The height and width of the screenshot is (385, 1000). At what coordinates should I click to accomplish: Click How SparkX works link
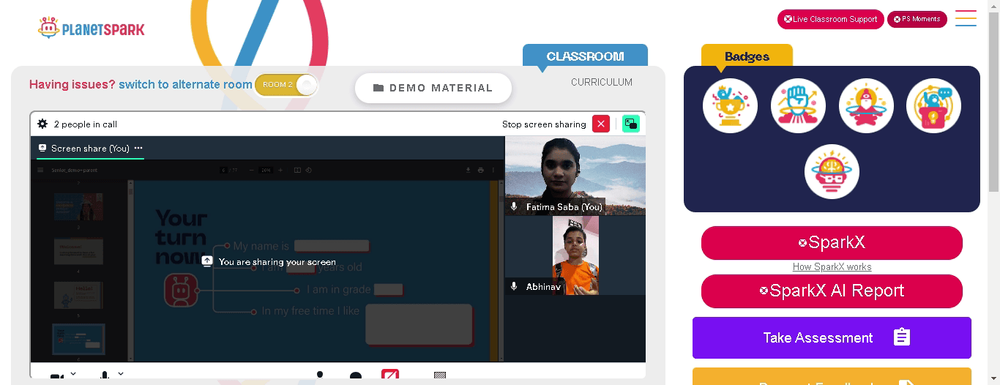832,267
